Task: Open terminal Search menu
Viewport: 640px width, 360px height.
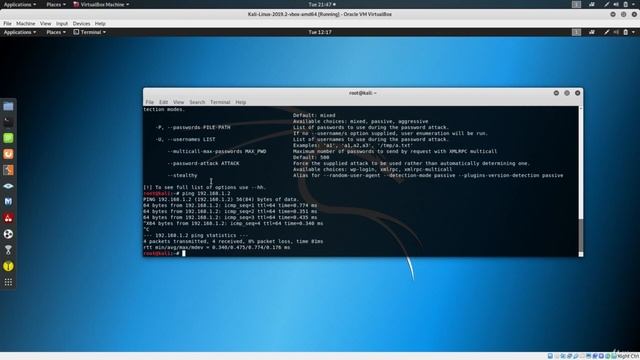Action: click(197, 102)
